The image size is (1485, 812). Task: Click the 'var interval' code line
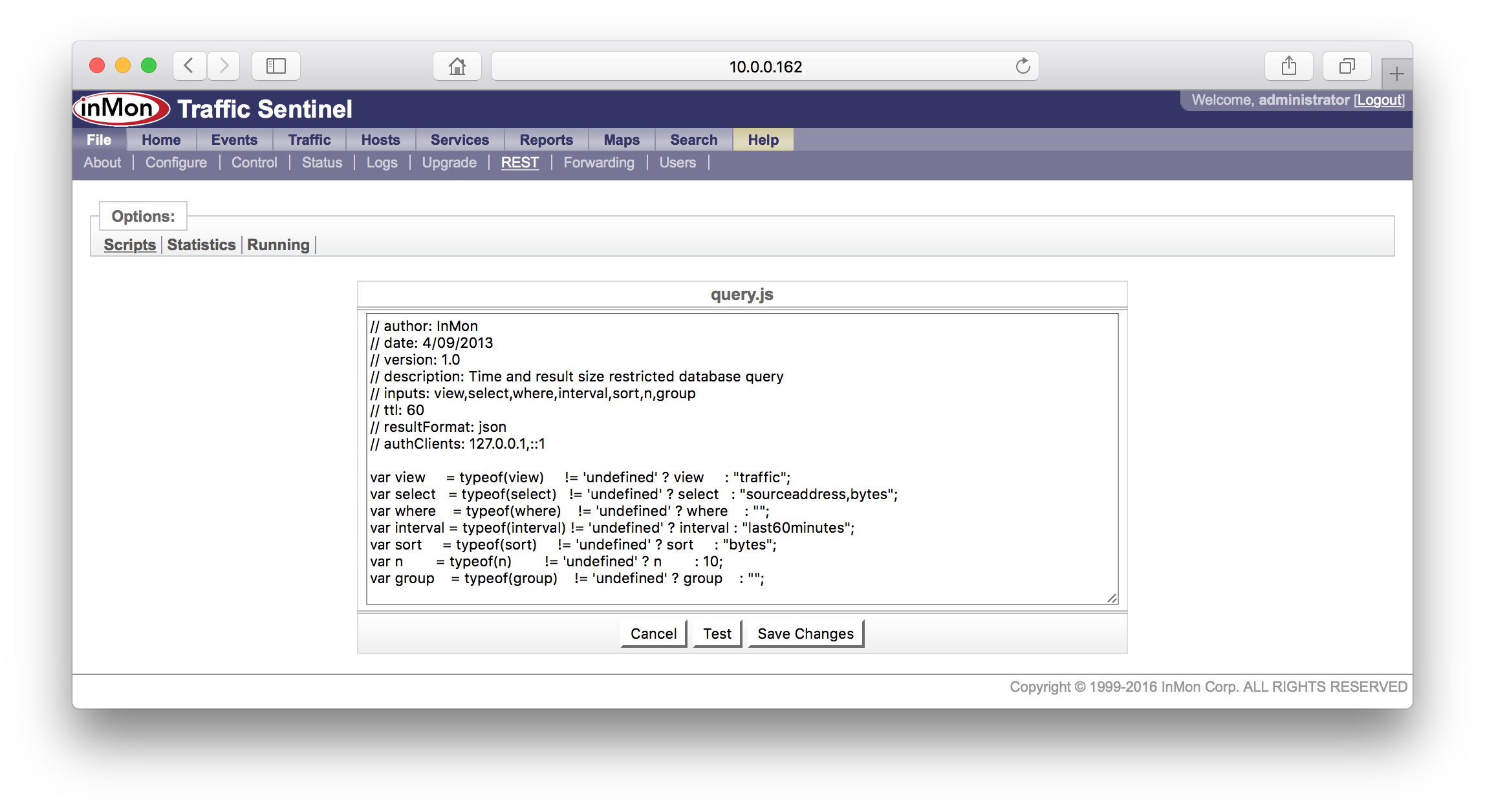point(612,528)
